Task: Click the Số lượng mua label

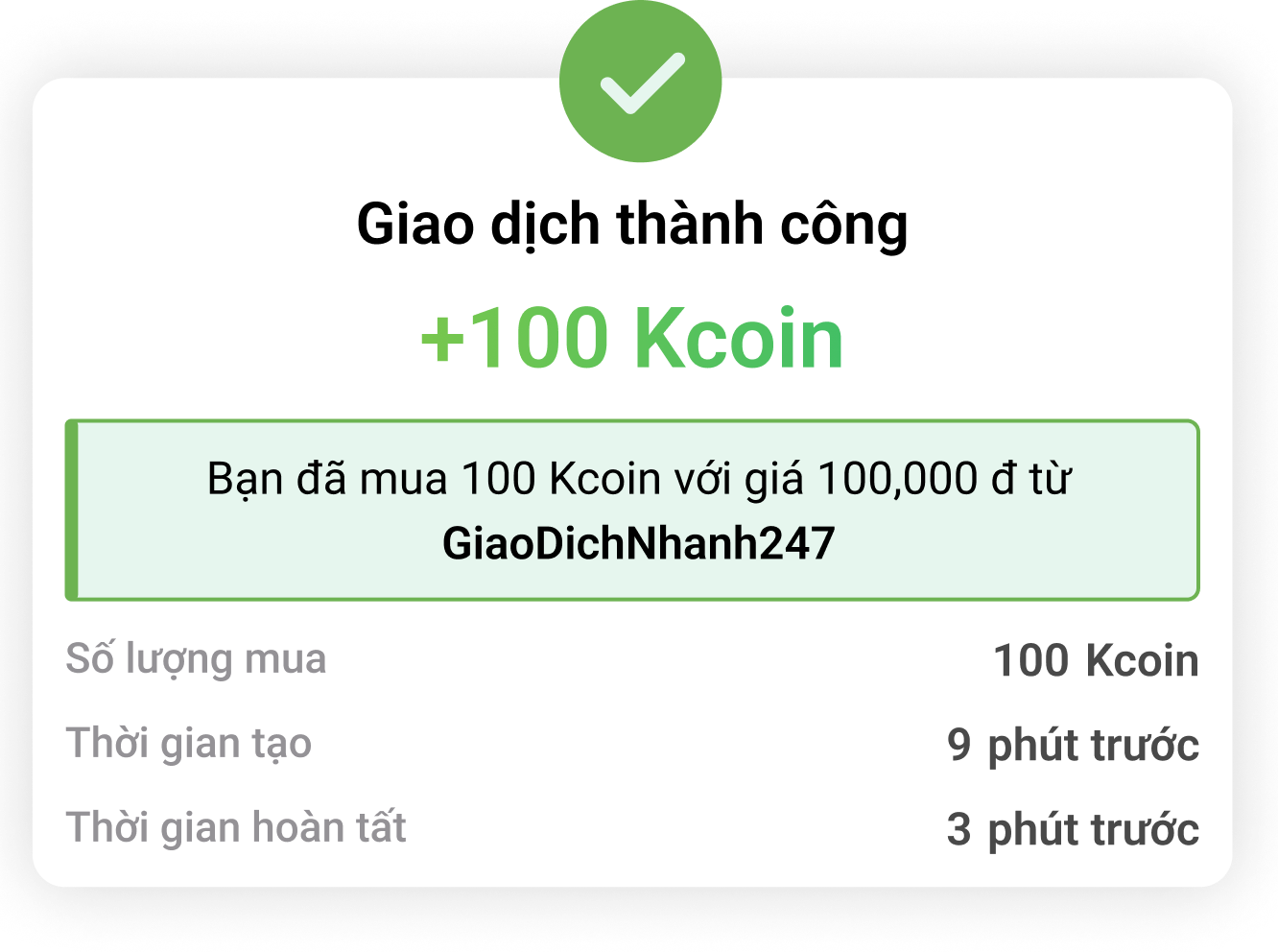Action: 196,660
